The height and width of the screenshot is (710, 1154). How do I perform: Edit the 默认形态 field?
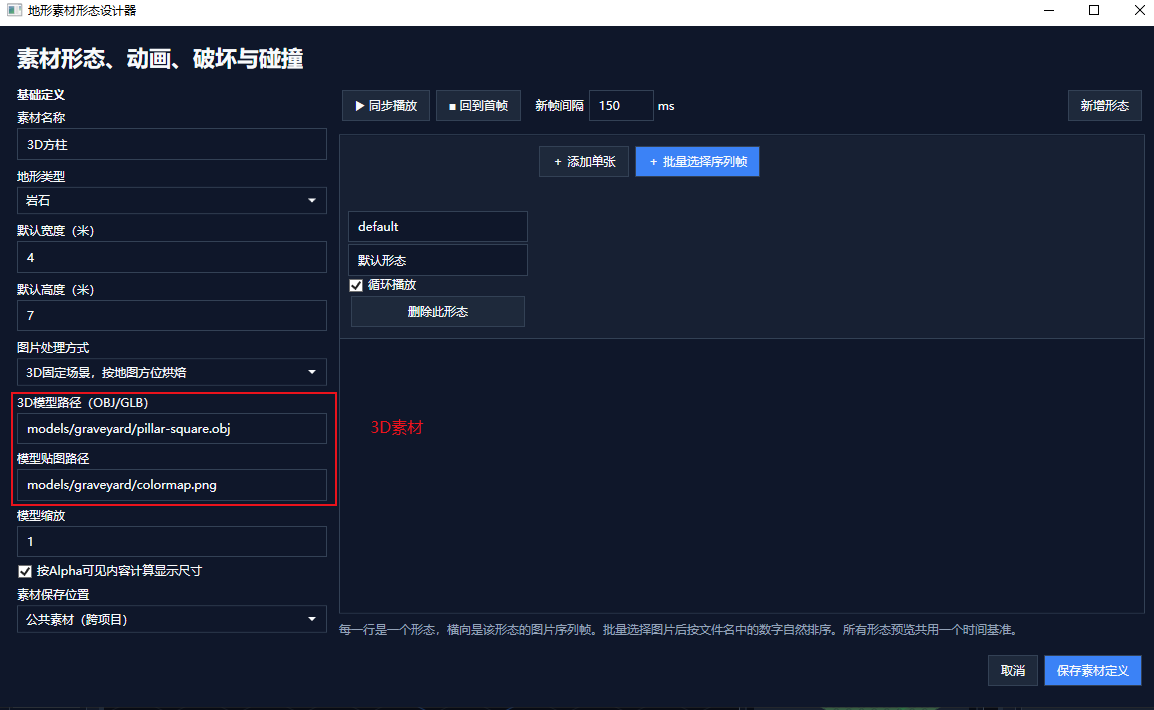[438, 260]
